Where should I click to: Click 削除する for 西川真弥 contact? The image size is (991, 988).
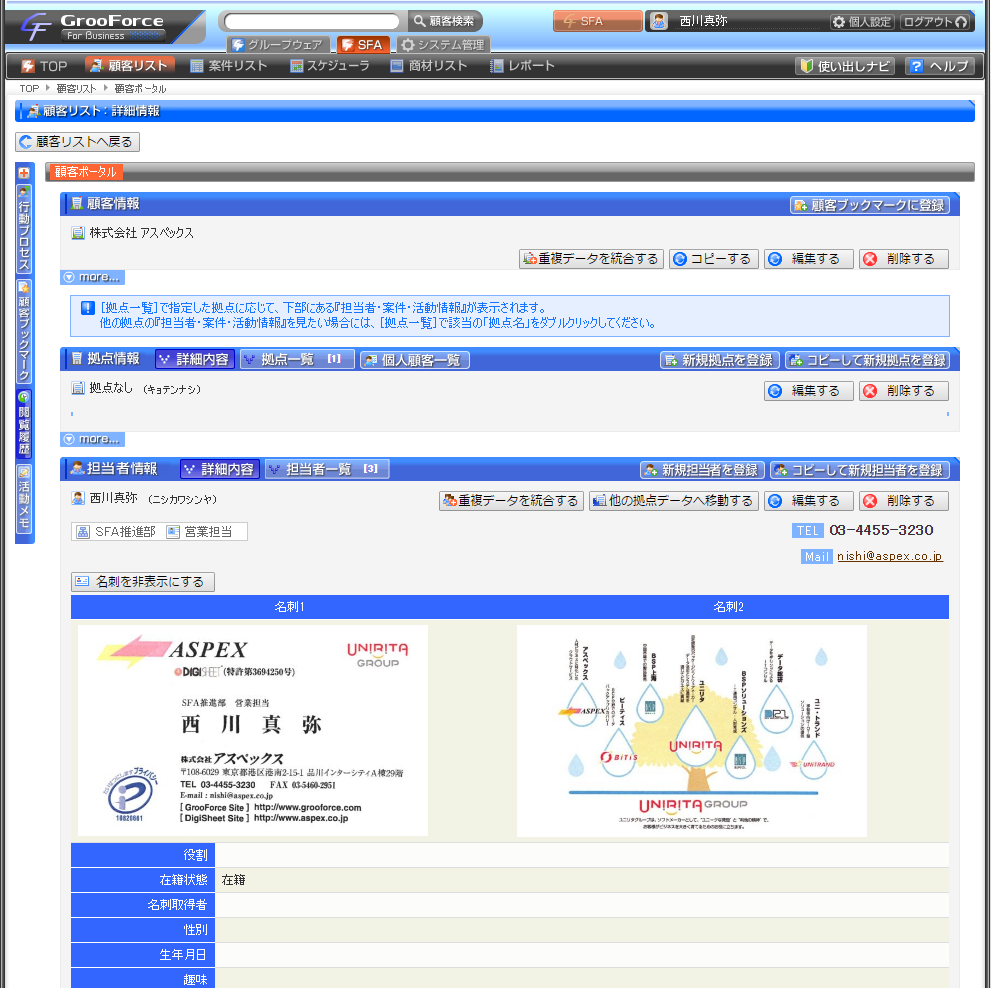click(x=903, y=501)
